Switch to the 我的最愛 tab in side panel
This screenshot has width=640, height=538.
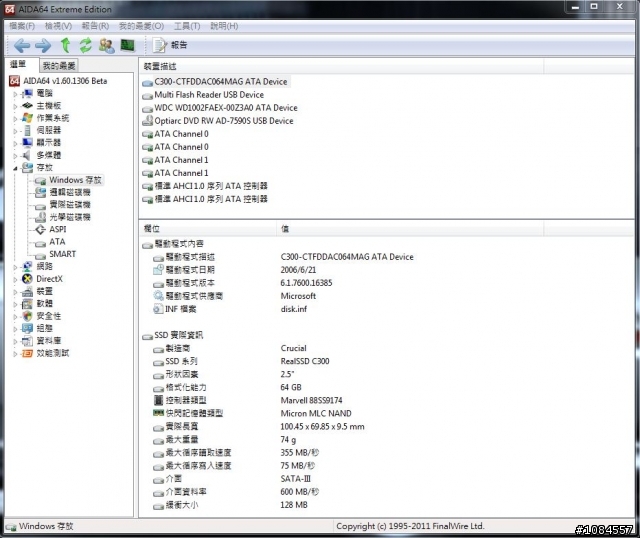point(59,66)
